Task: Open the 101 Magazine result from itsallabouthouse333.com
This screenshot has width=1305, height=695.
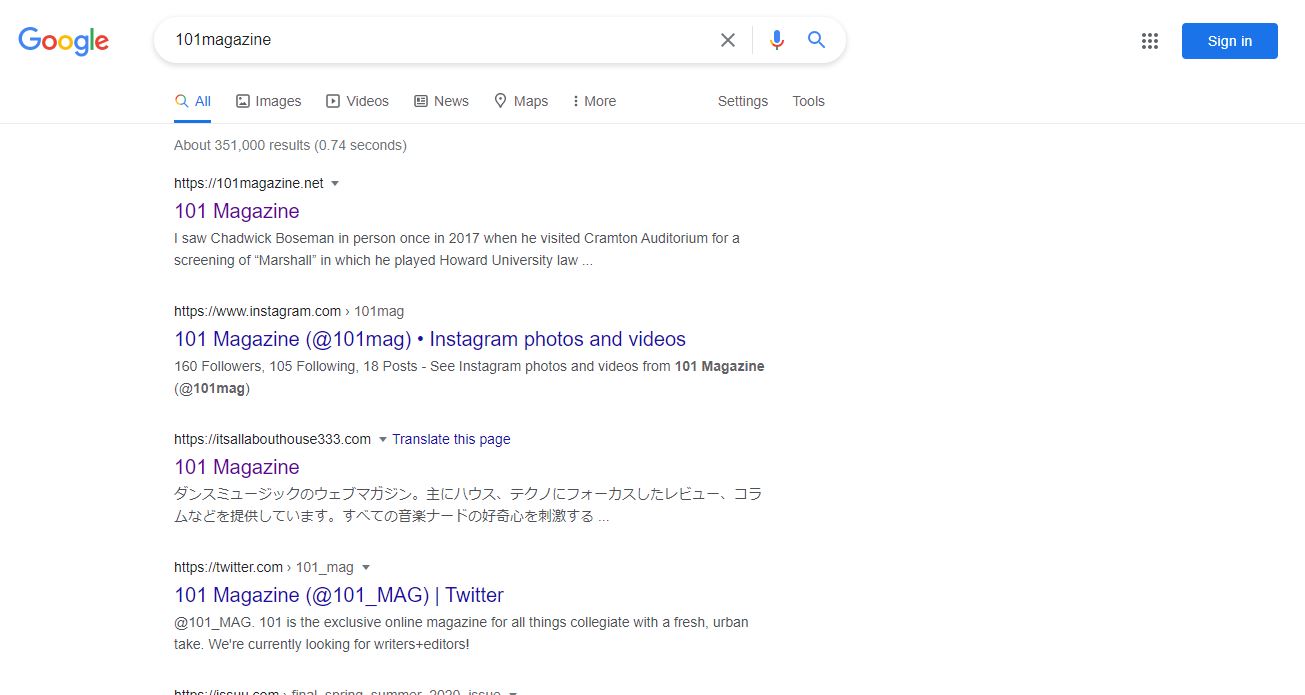Action: 237,467
